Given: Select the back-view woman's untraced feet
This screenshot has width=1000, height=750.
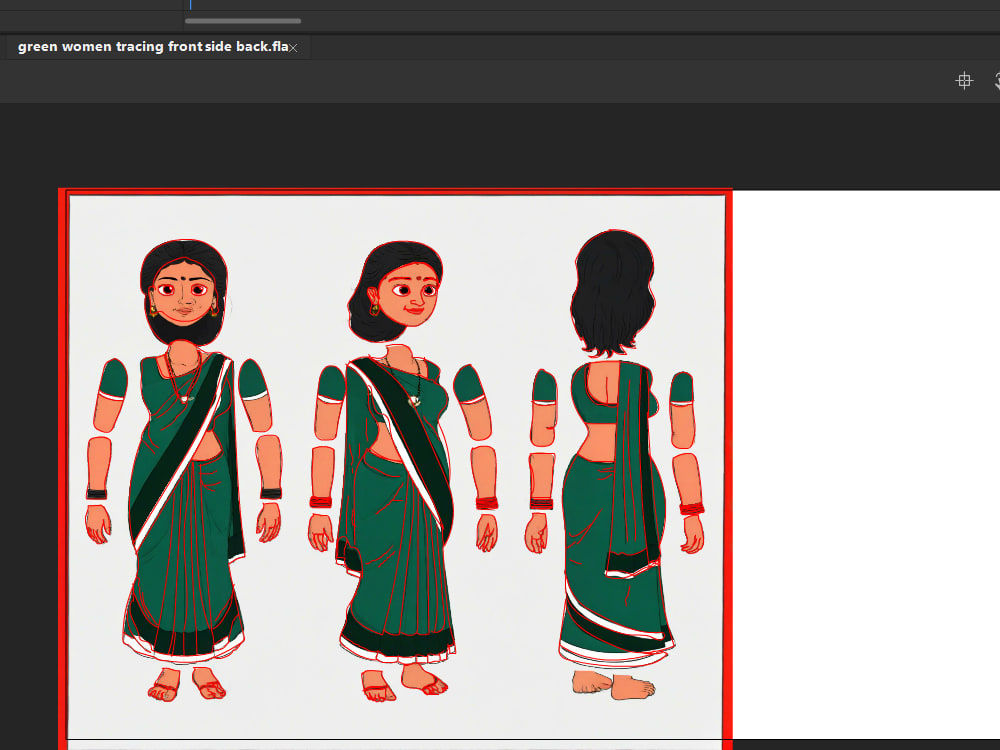Looking at the screenshot, I should coord(614,685).
